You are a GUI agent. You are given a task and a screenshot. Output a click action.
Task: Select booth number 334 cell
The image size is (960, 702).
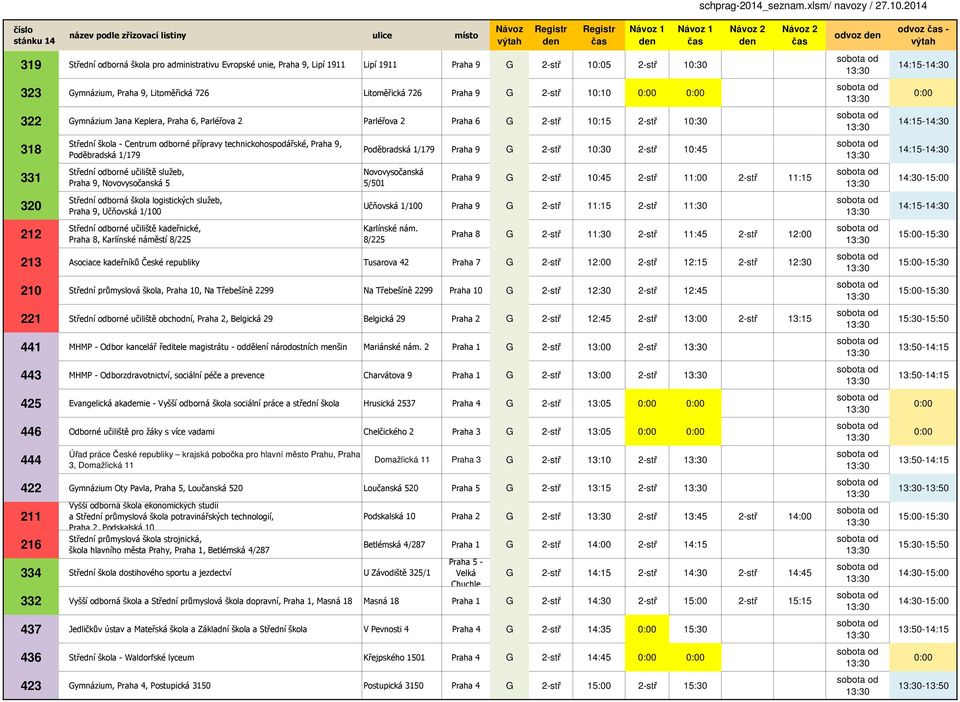pyautogui.click(x=31, y=572)
